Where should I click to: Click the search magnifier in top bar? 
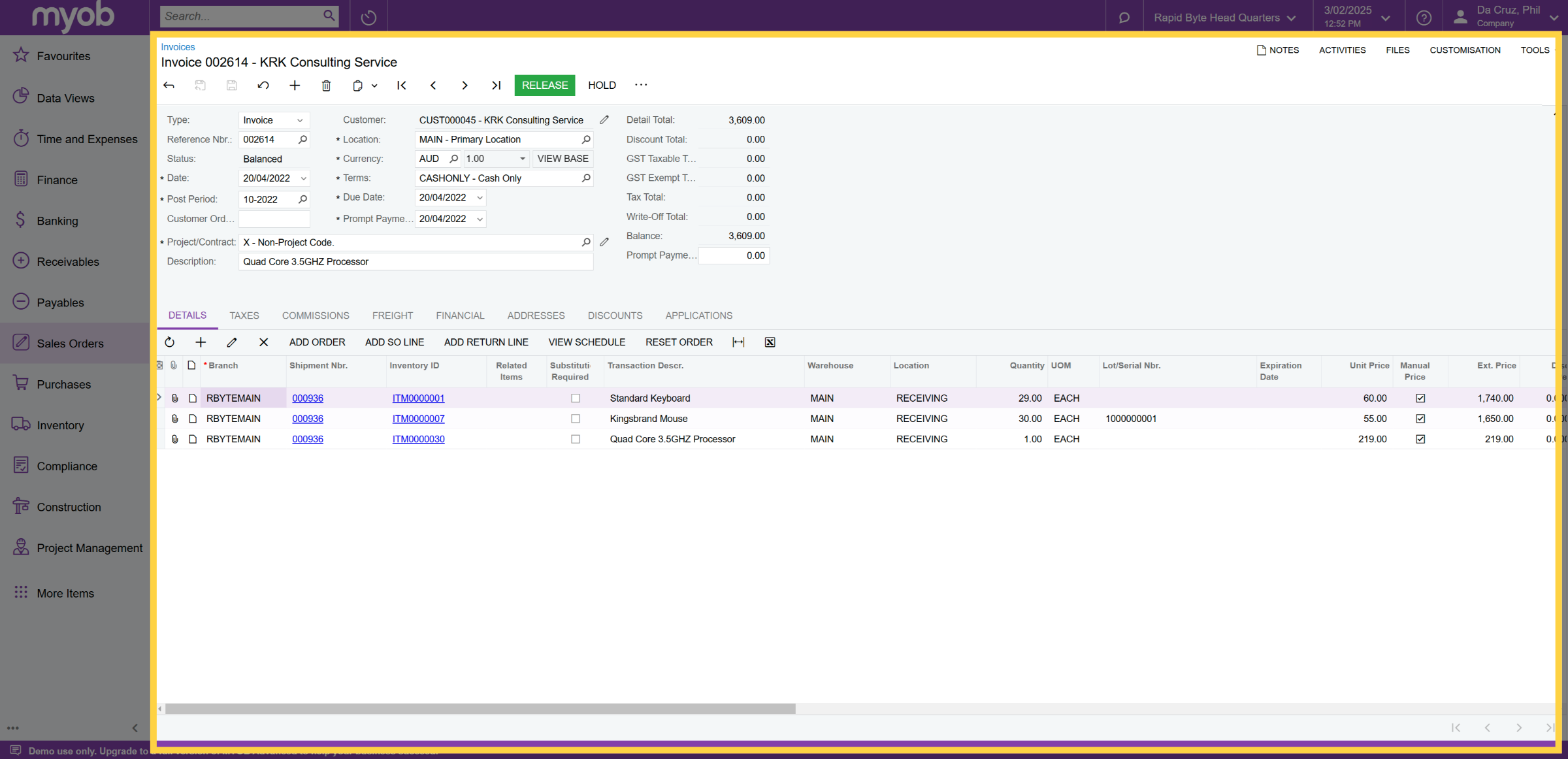(329, 16)
